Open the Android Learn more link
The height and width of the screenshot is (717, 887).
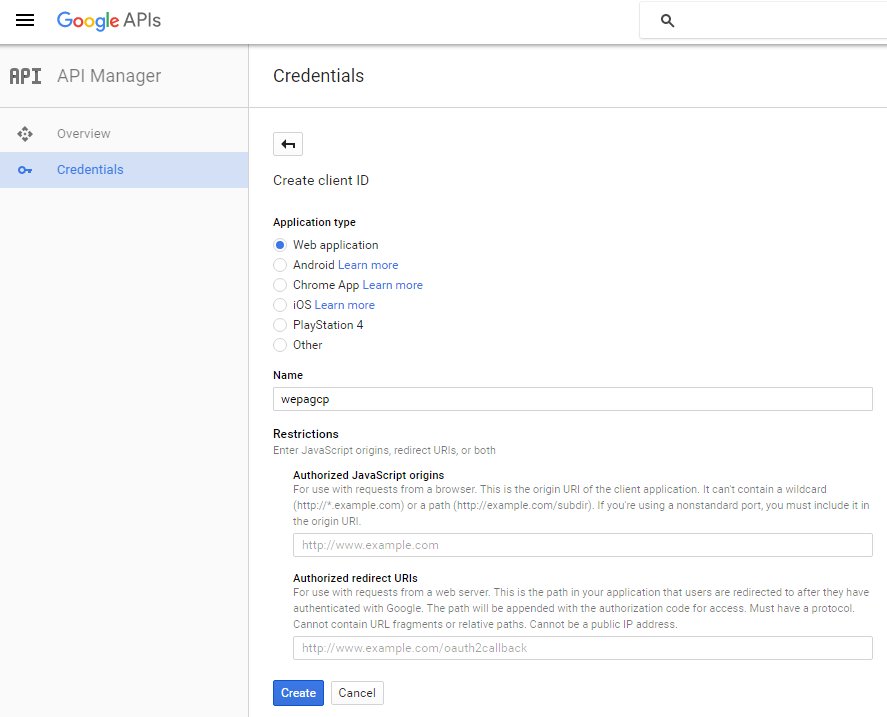click(x=368, y=265)
